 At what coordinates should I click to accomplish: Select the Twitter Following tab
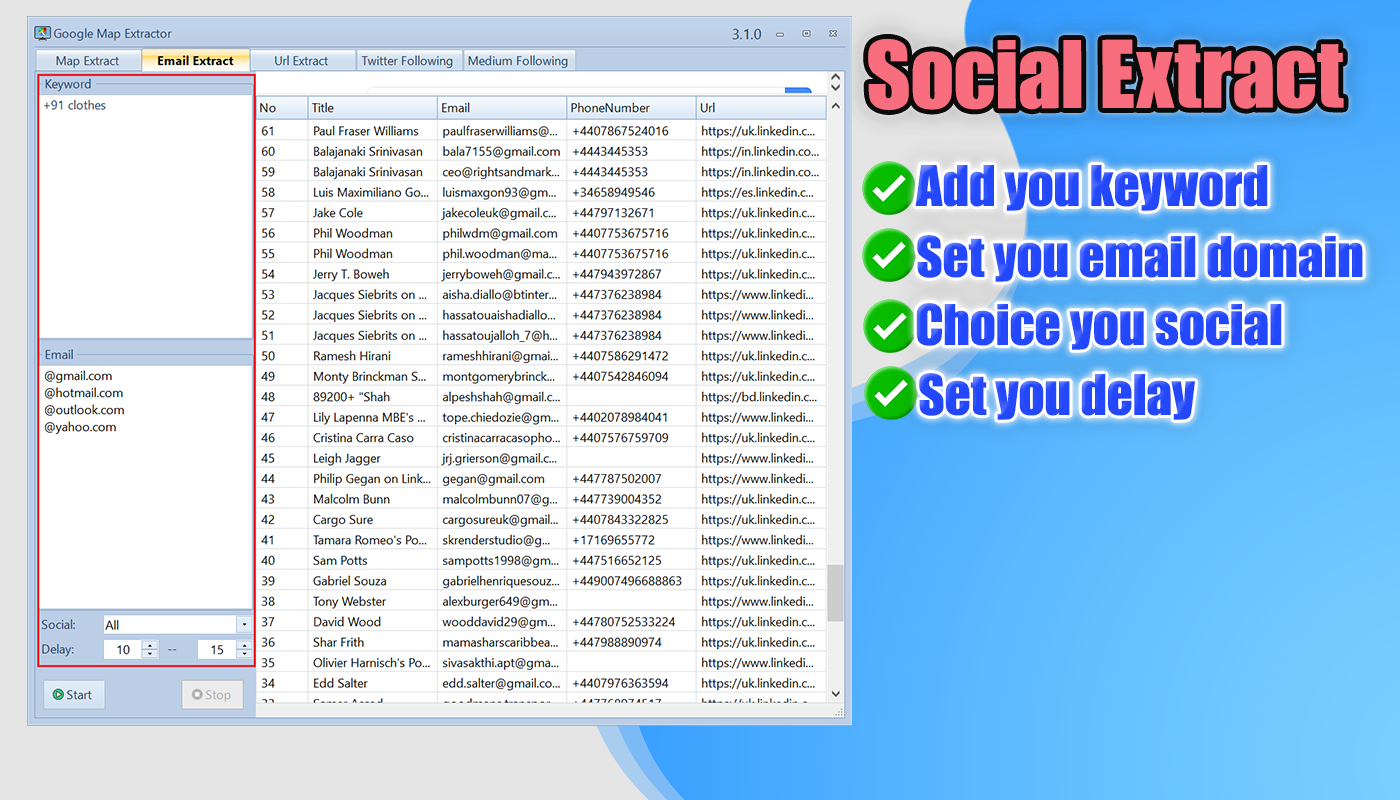(407, 61)
